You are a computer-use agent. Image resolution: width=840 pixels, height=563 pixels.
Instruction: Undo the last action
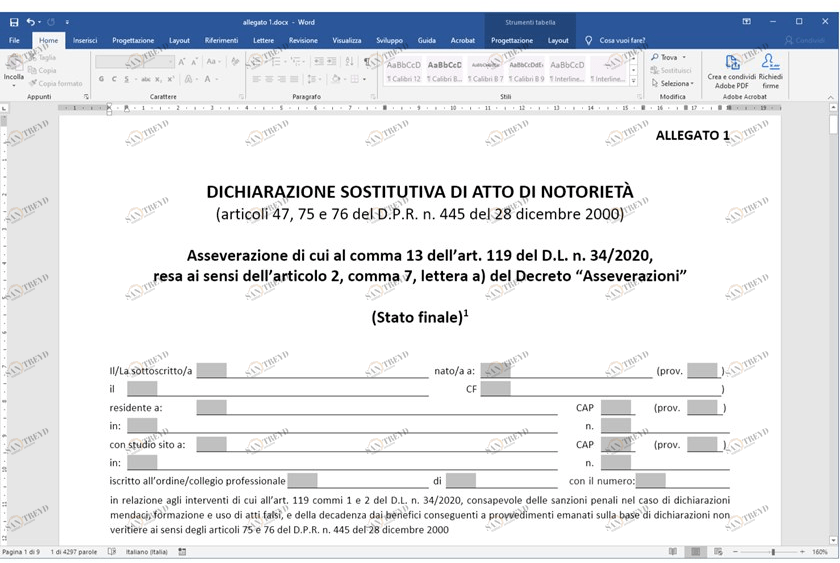tap(31, 21)
